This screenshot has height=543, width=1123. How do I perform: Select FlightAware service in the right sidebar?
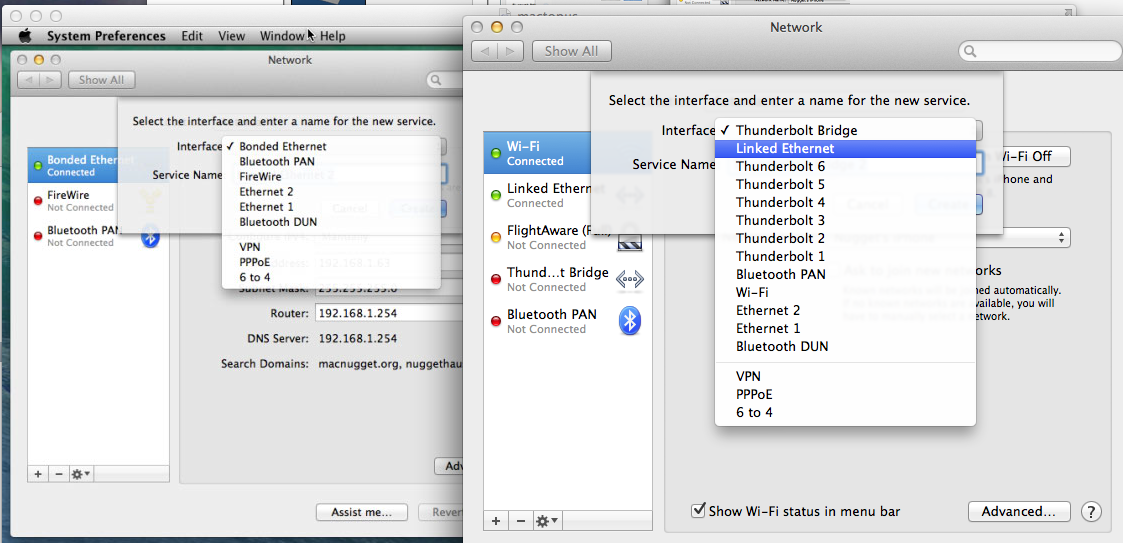567,237
